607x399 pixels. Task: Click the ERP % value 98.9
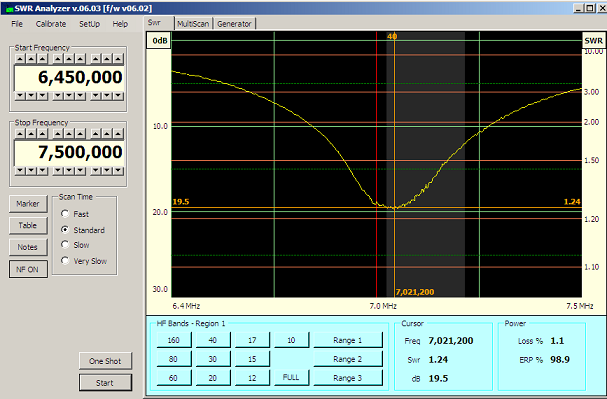point(560,360)
